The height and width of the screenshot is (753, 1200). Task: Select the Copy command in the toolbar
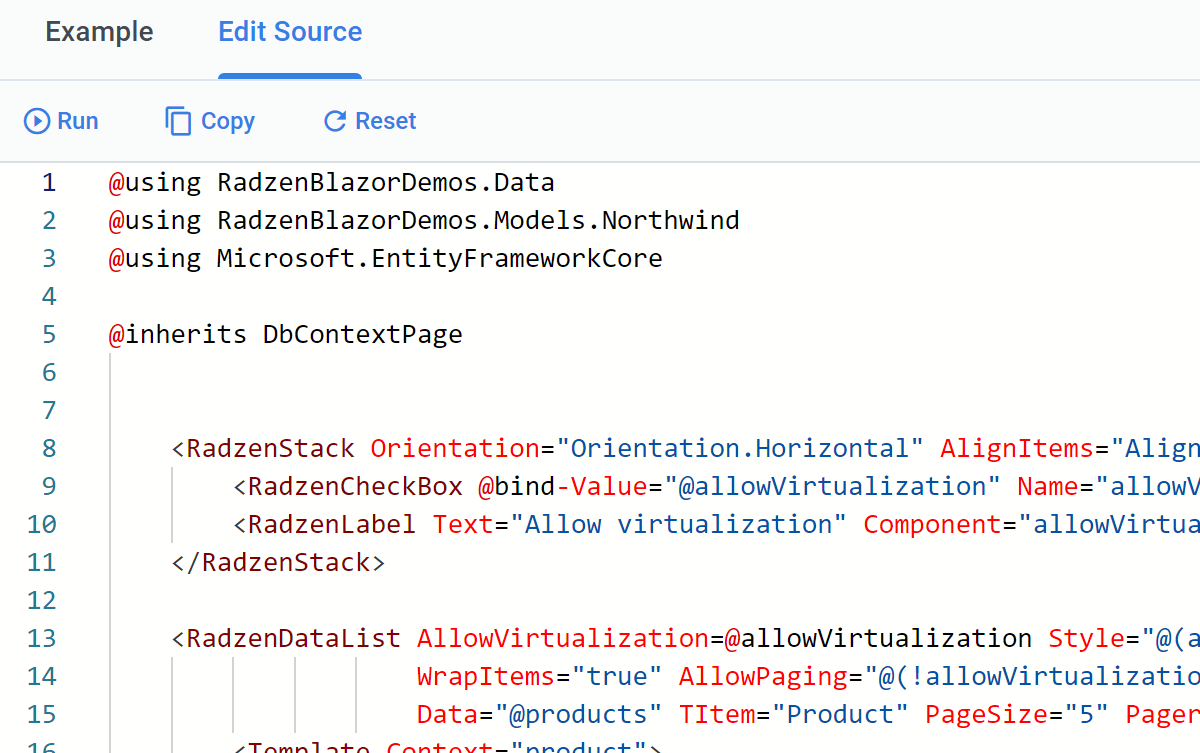(210, 120)
